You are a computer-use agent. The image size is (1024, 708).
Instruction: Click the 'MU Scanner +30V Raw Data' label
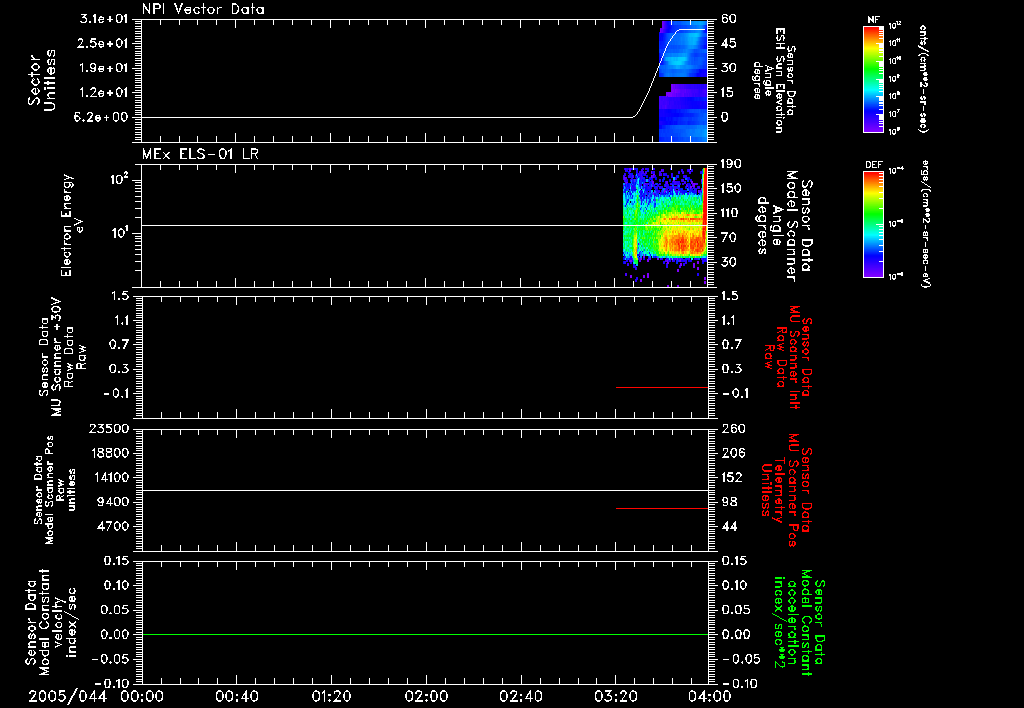pyautogui.click(x=62, y=357)
